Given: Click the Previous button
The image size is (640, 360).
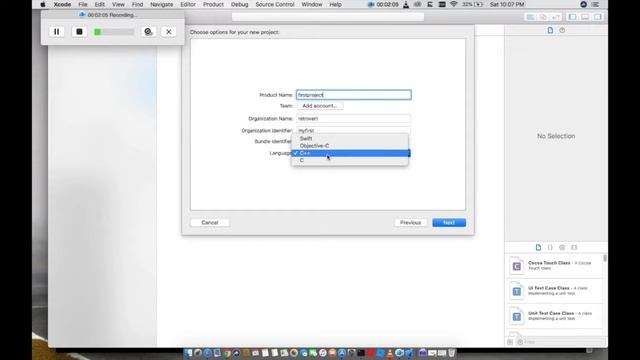Looking at the screenshot, I should click(410, 222).
